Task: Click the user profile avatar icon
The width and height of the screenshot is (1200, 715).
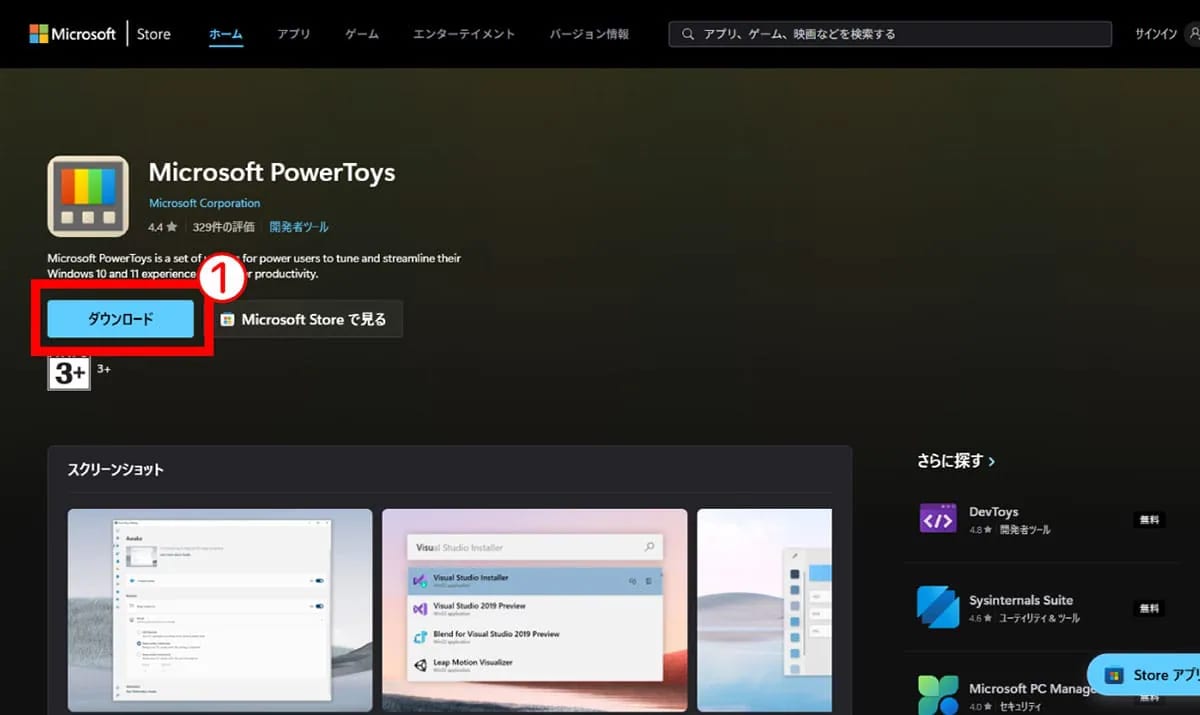Action: [x=1192, y=34]
